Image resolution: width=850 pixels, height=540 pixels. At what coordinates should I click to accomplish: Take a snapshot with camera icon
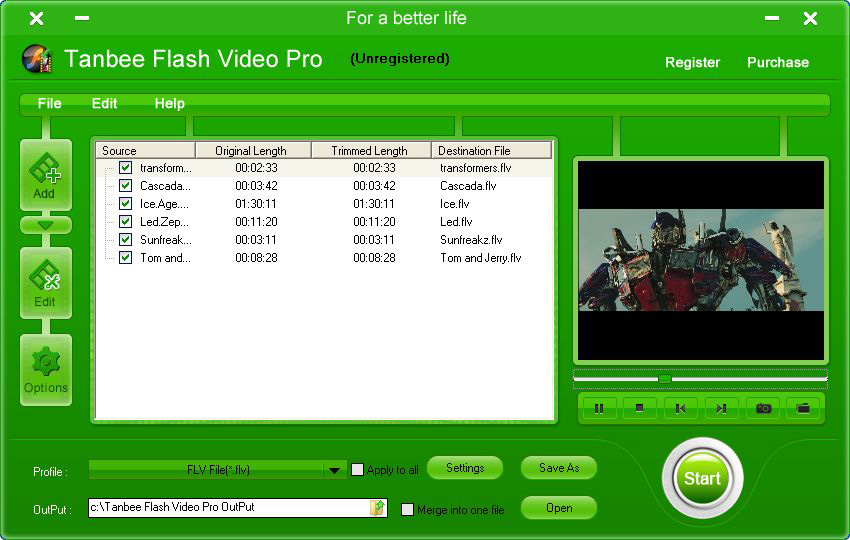coord(763,408)
